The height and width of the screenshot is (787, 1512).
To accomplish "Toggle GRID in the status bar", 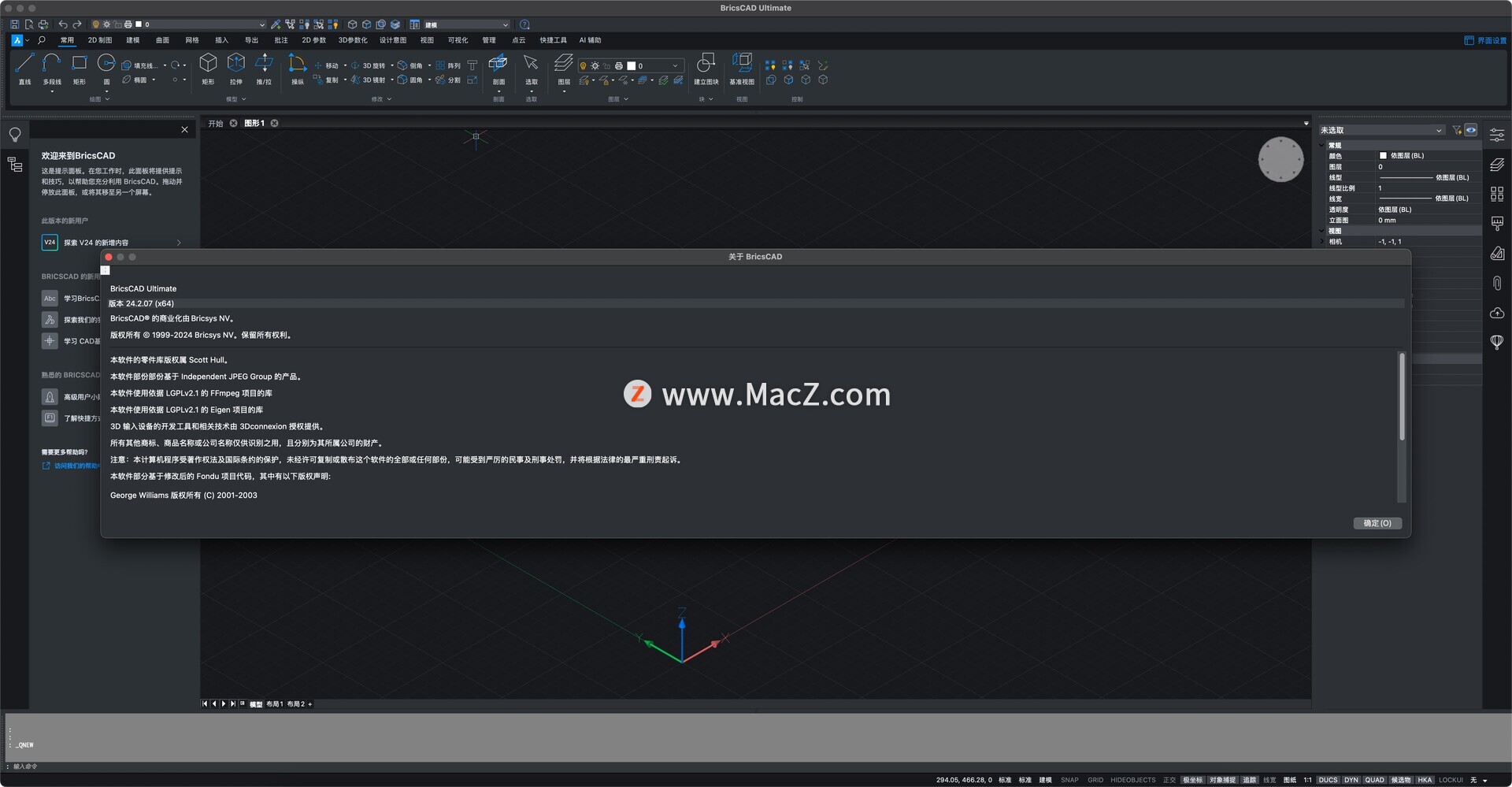I will pyautogui.click(x=1095, y=780).
